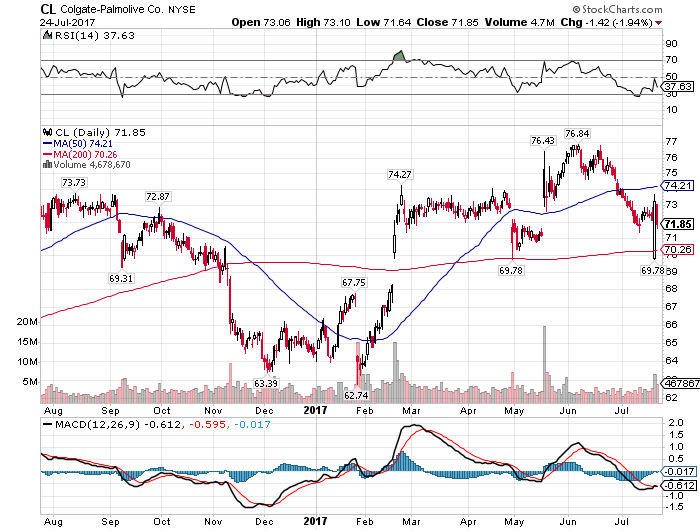Click the 69.78 low label near May
The height and width of the screenshot is (530, 700).
point(511,270)
